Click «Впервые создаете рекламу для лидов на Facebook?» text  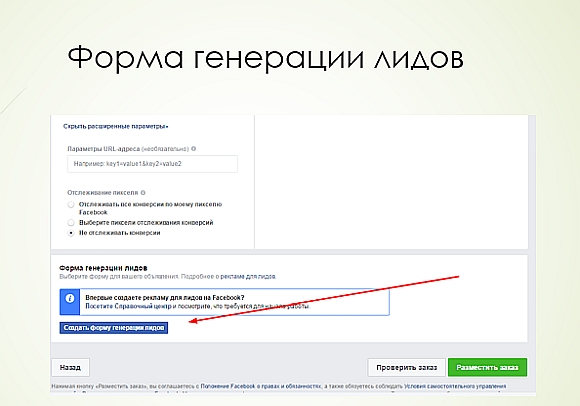click(x=165, y=298)
